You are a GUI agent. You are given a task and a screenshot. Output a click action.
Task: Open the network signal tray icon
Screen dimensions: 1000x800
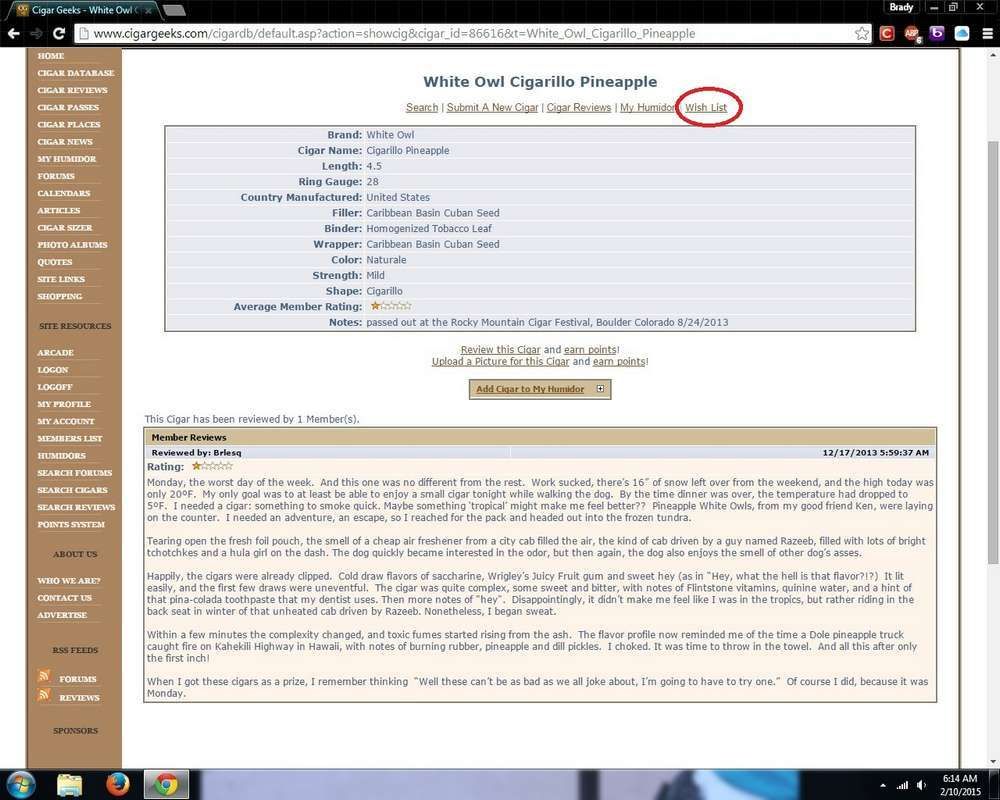click(902, 785)
